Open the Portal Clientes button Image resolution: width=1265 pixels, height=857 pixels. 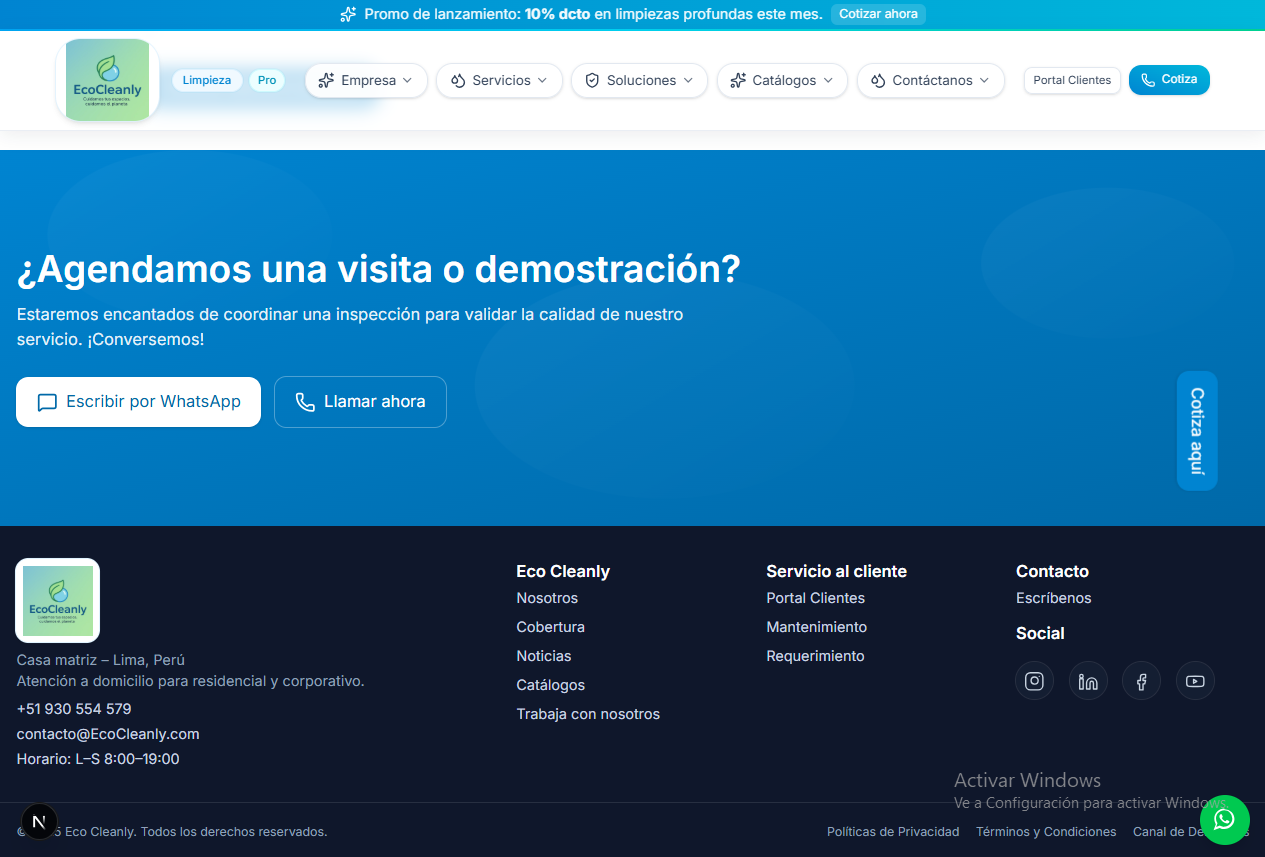pyautogui.click(x=1072, y=80)
